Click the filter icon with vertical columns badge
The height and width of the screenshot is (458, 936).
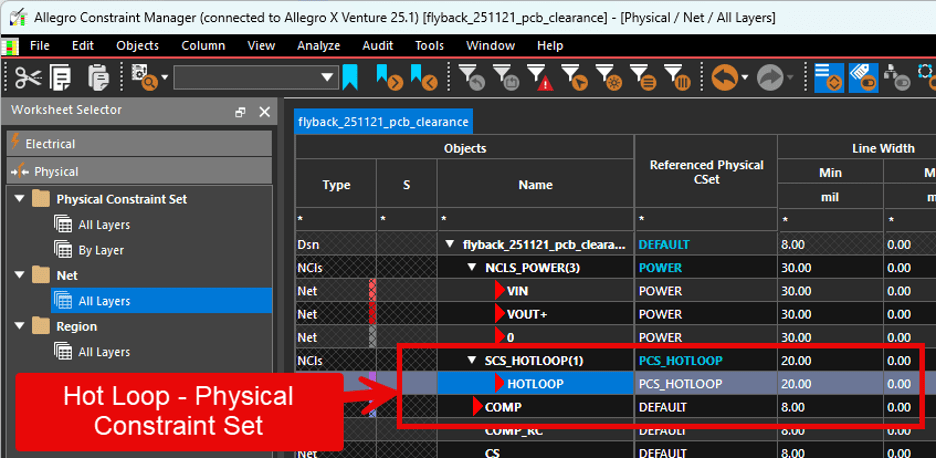(x=679, y=78)
